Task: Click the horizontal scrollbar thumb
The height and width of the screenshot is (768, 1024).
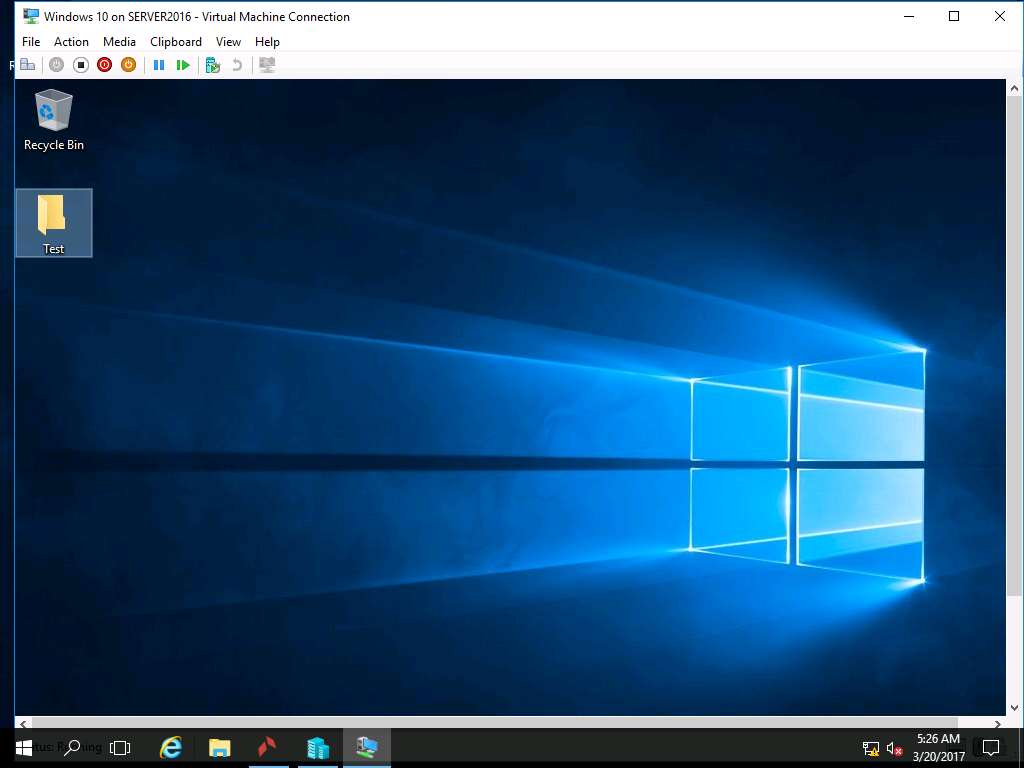Action: [x=494, y=723]
